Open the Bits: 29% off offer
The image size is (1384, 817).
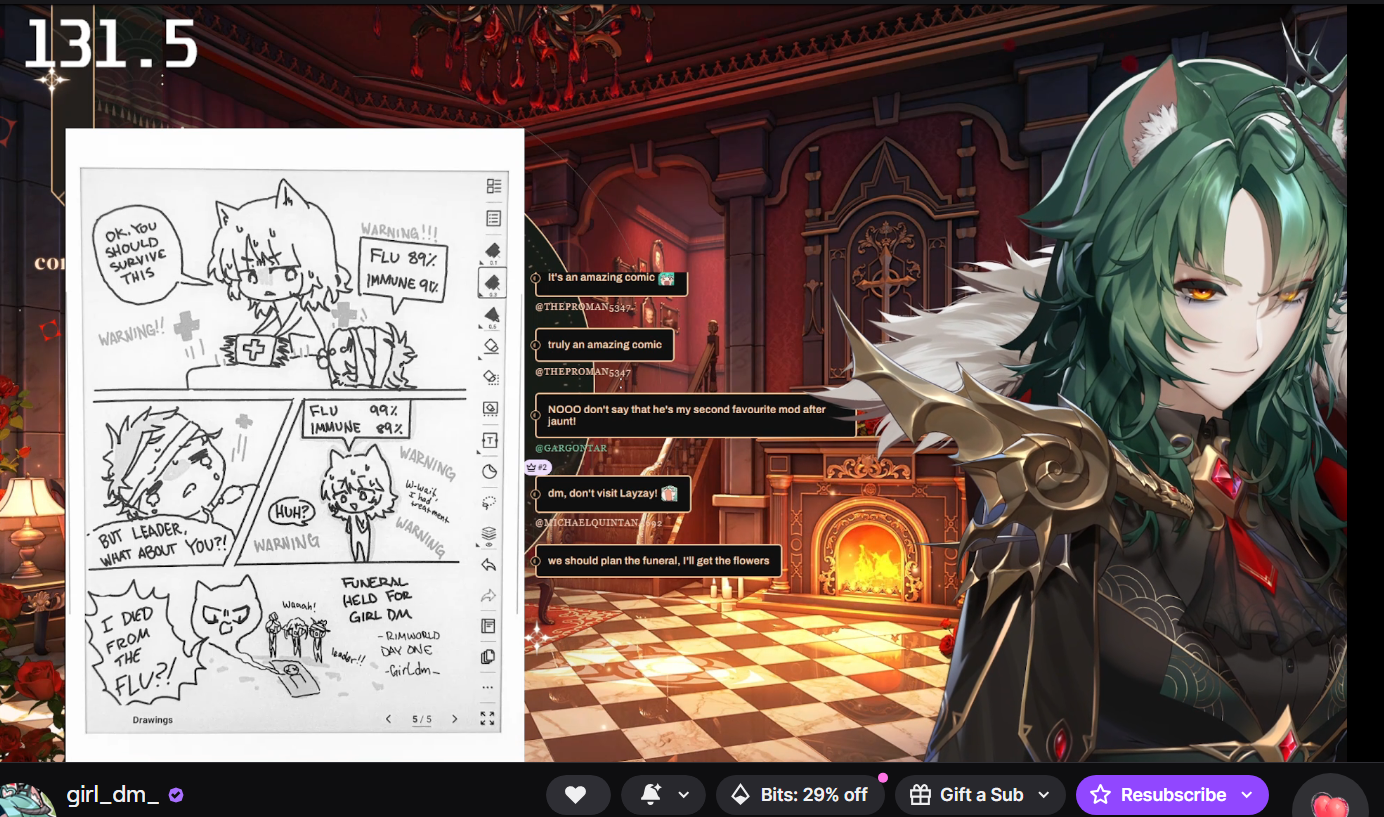coord(800,795)
